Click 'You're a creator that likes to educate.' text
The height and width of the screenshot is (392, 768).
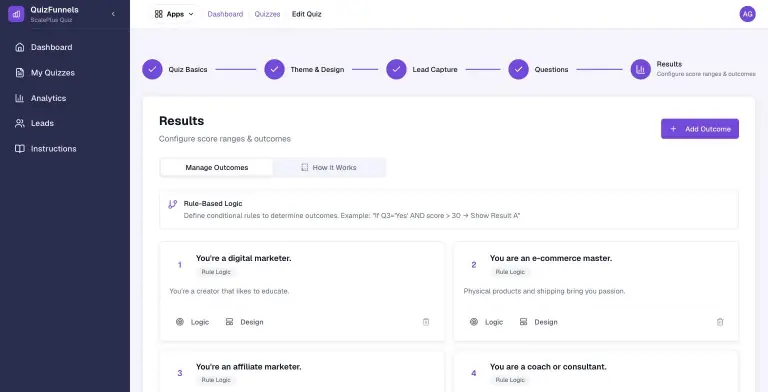point(229,291)
